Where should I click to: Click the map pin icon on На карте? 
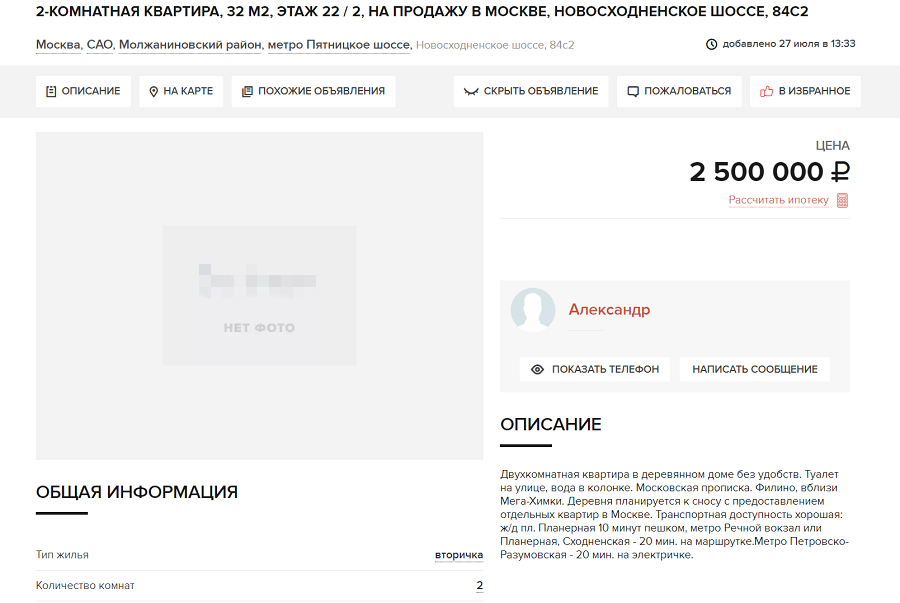pos(153,91)
